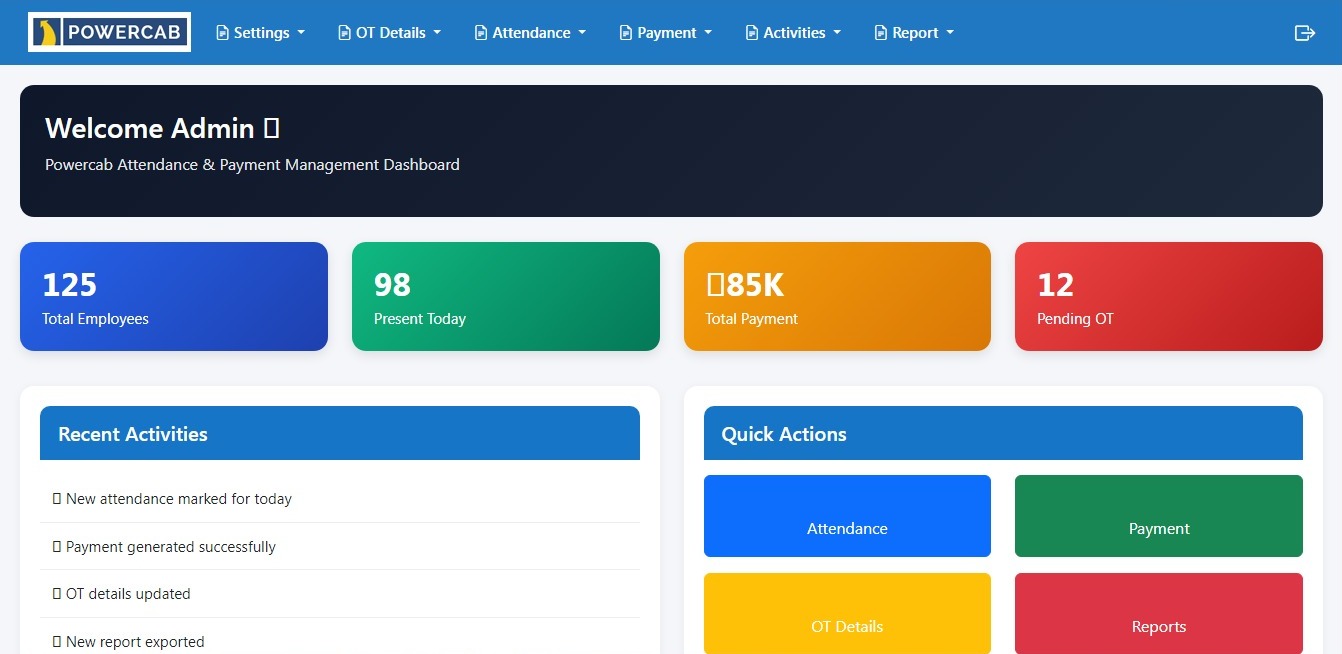
Task: Click the Quick Actions header
Action: [1003, 433]
